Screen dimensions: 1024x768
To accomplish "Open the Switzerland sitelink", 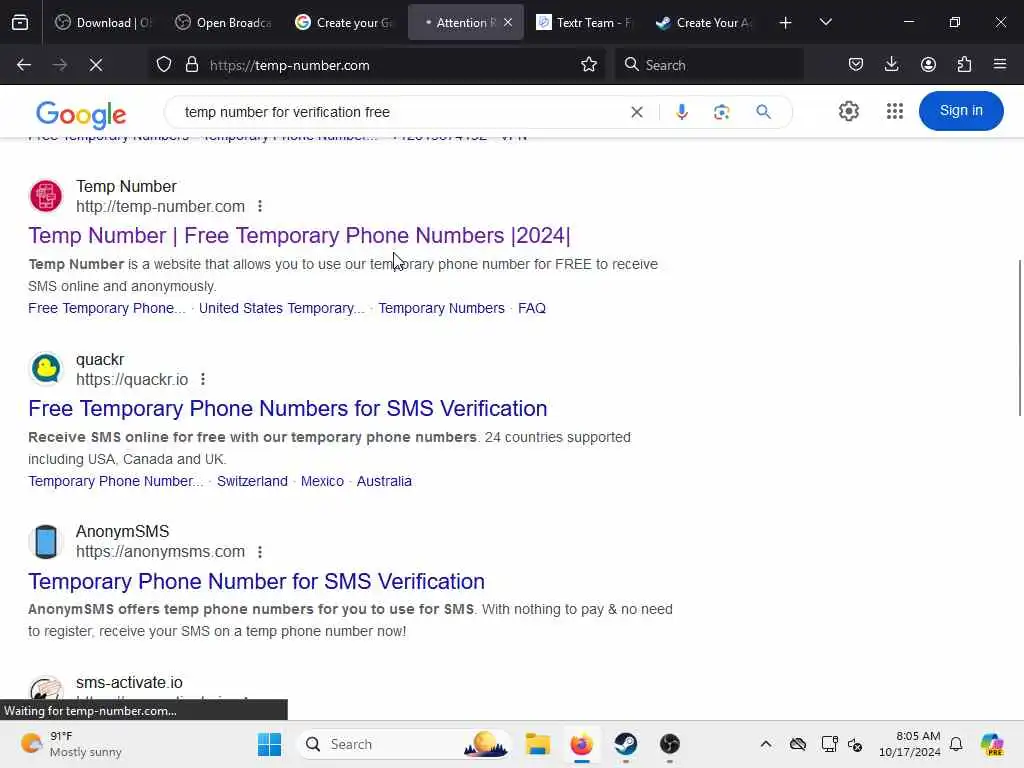I will [252, 481].
